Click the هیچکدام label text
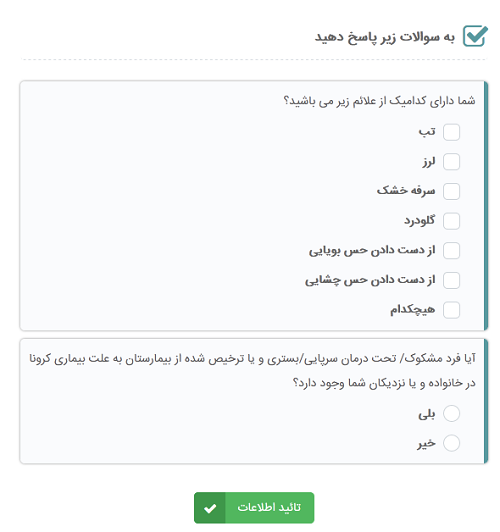Screen dimensions: 500x532 pyautogui.click(x=412, y=309)
